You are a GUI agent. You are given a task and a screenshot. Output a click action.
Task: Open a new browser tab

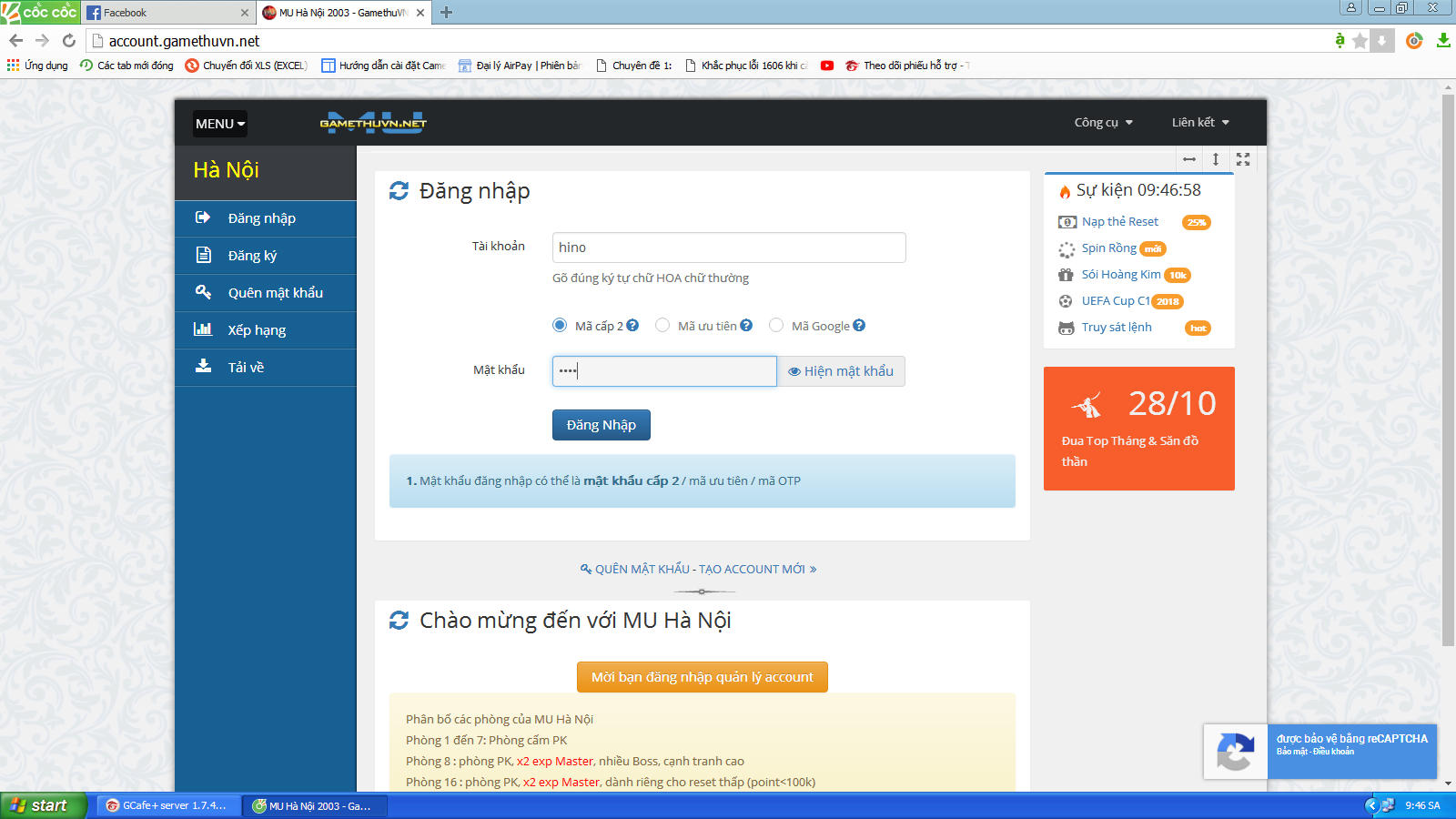point(446,13)
